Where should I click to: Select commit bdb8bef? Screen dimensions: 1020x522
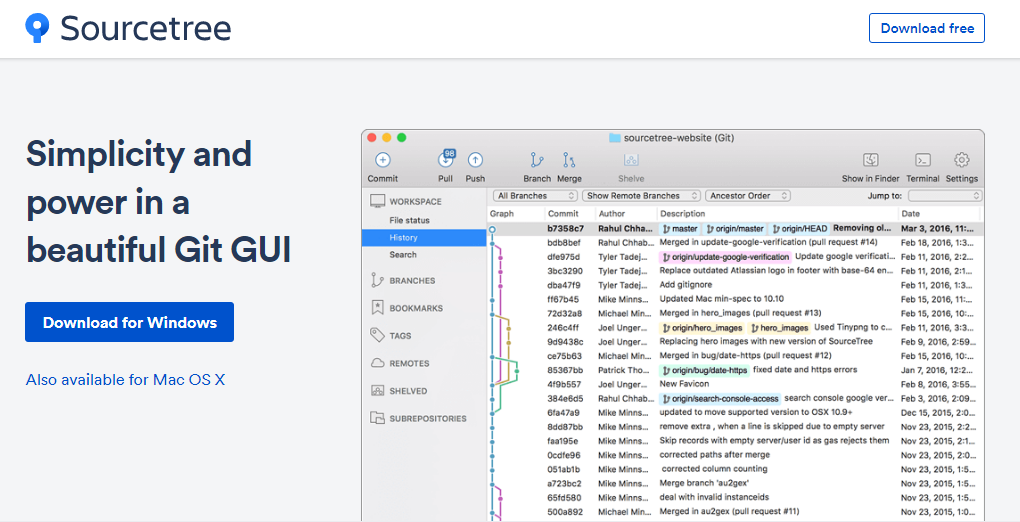(x=735, y=243)
